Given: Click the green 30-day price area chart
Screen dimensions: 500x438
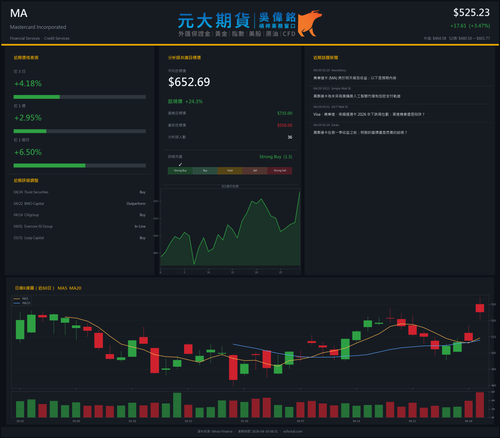Looking at the screenshot, I should (230, 230).
